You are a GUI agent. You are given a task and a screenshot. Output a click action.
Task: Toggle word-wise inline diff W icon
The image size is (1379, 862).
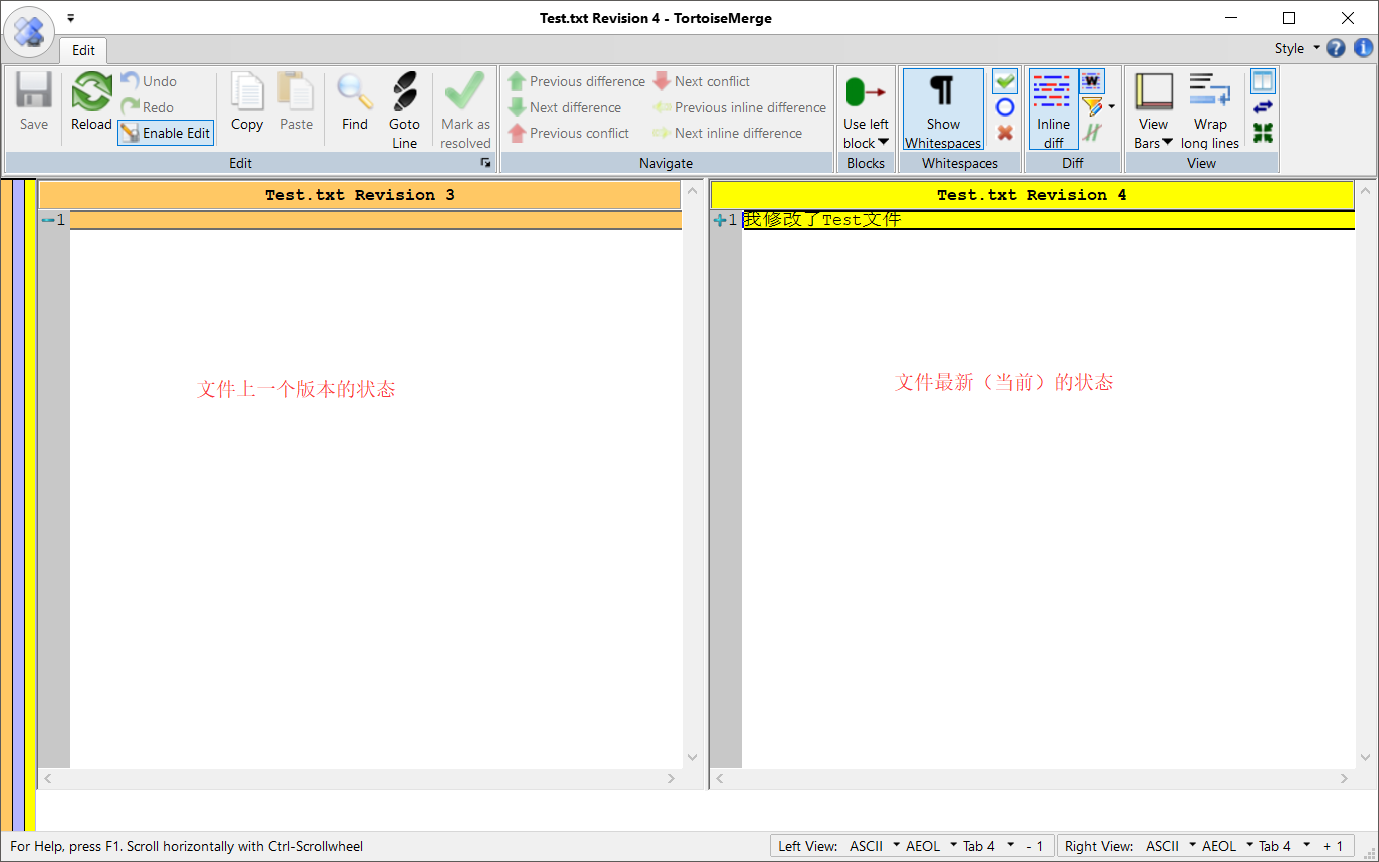coord(1092,81)
